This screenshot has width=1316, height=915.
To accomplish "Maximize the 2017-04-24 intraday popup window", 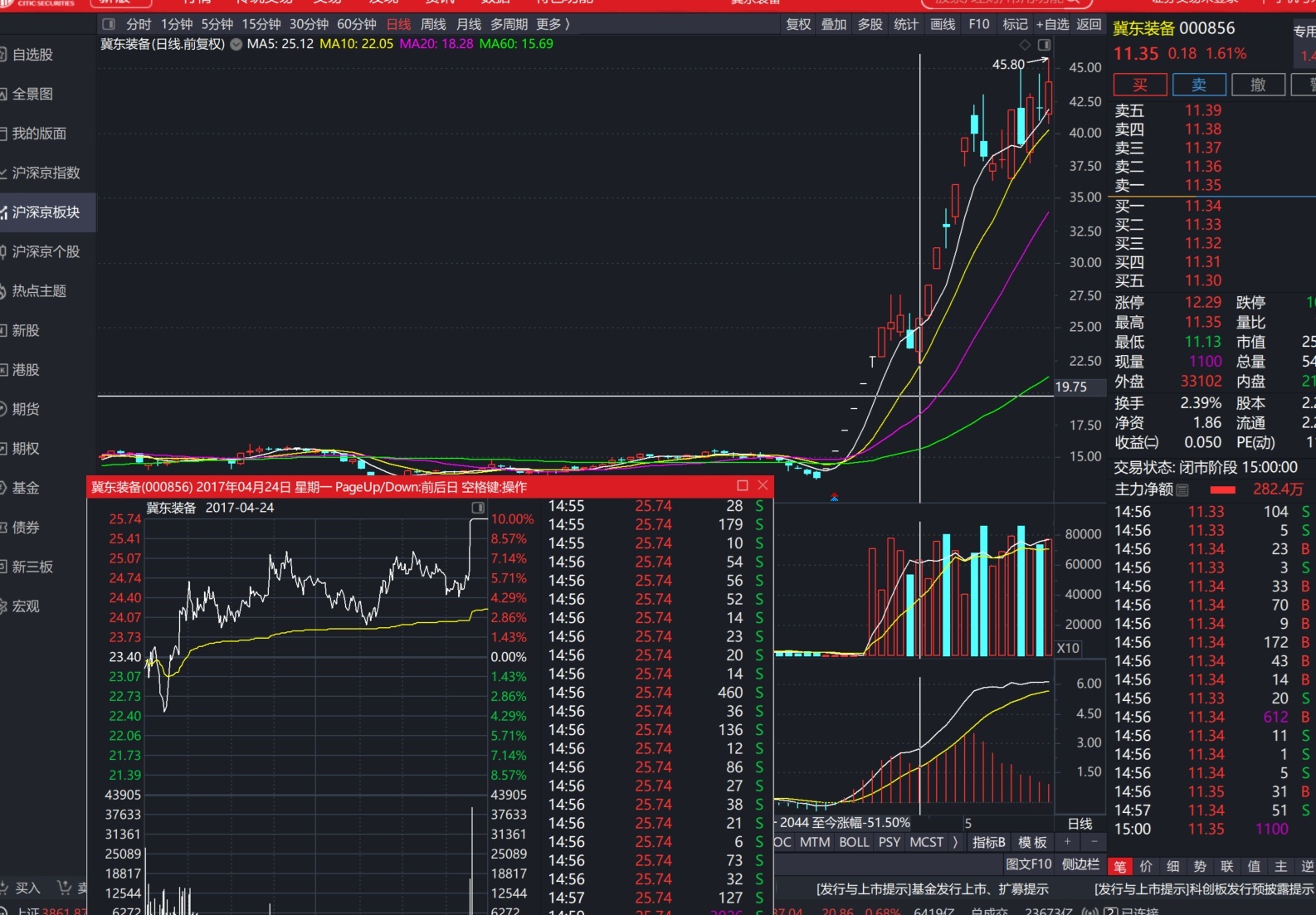I will pyautogui.click(x=743, y=485).
